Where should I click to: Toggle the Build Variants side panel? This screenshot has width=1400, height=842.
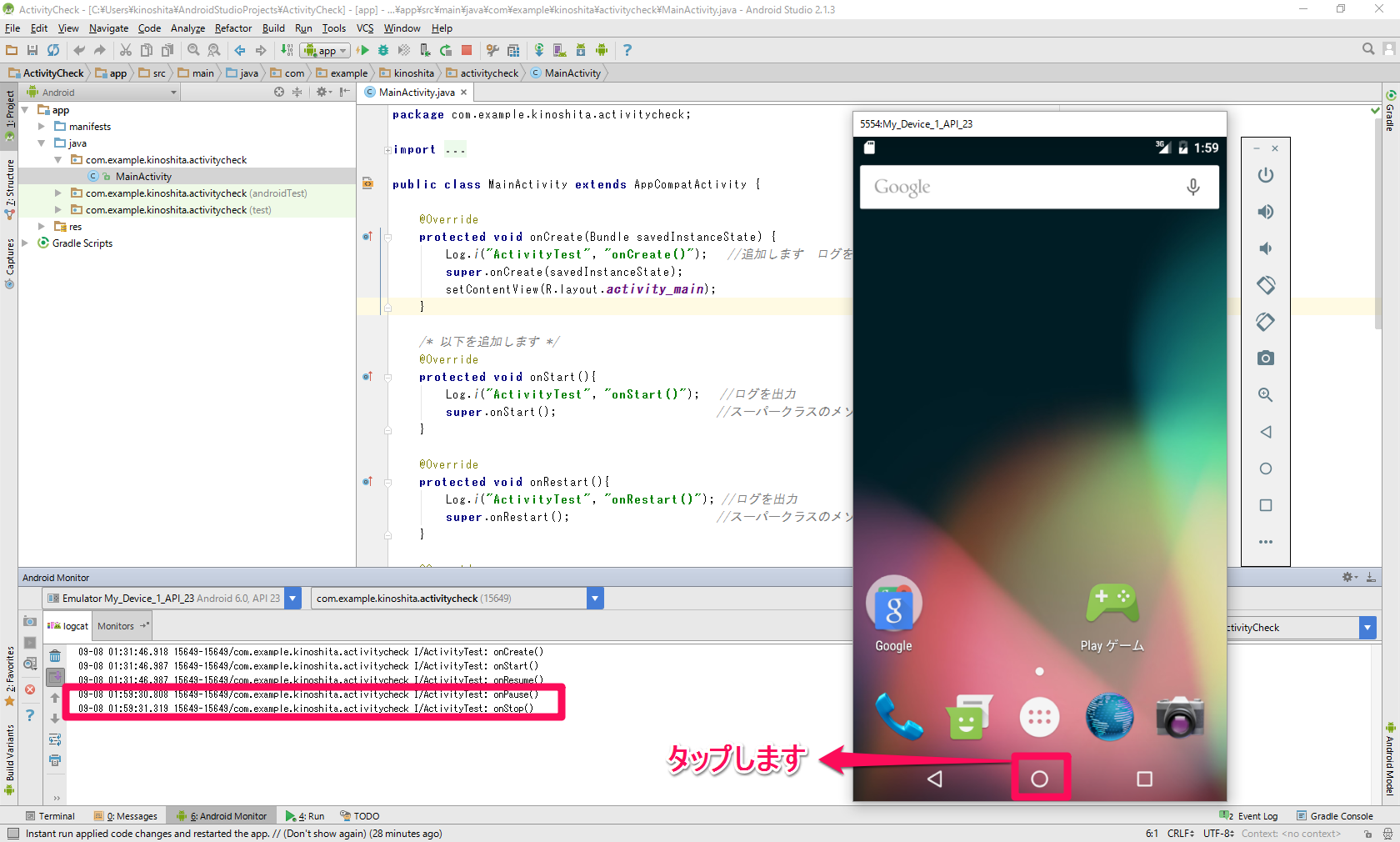9,759
